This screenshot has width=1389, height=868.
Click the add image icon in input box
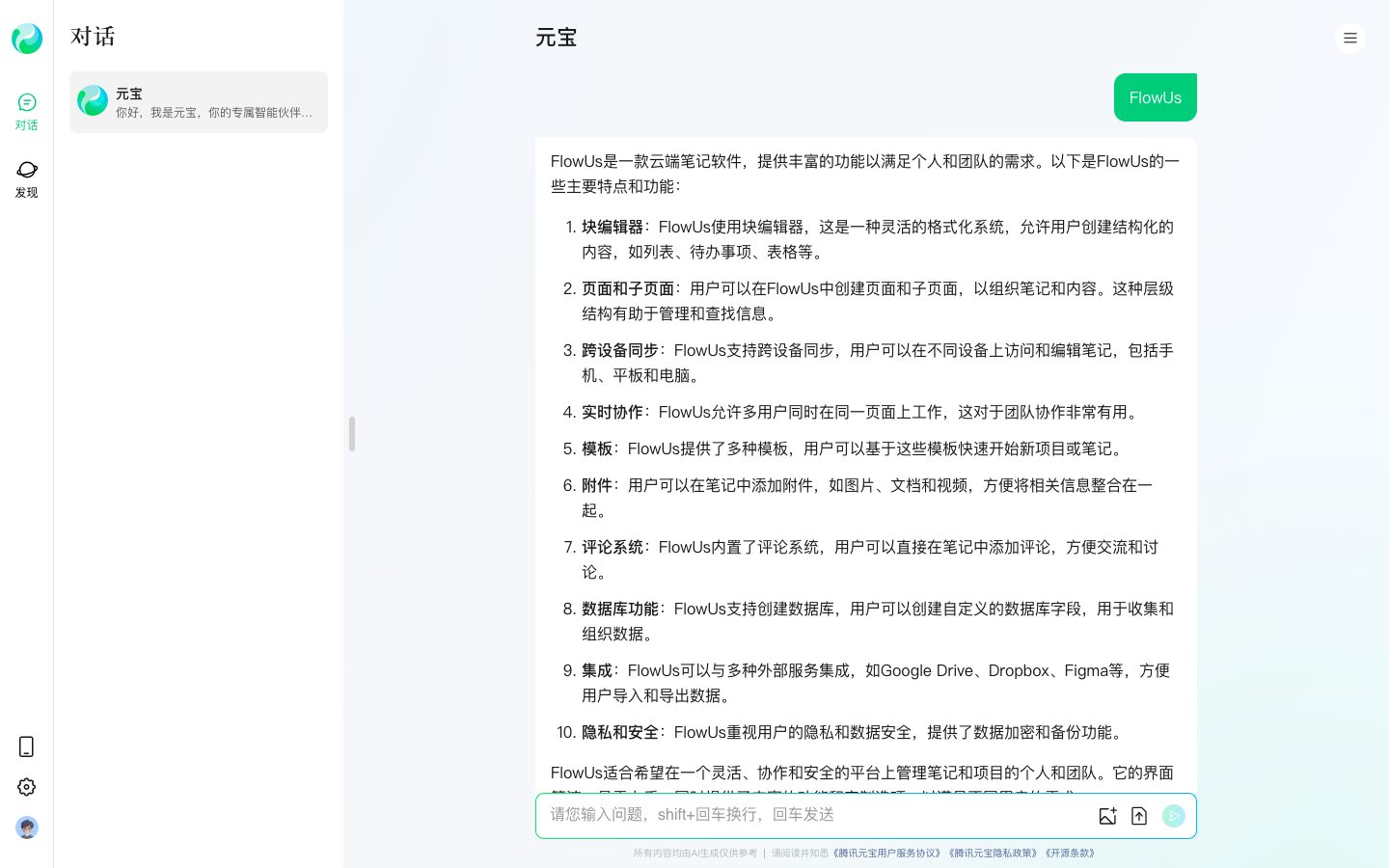1107,816
